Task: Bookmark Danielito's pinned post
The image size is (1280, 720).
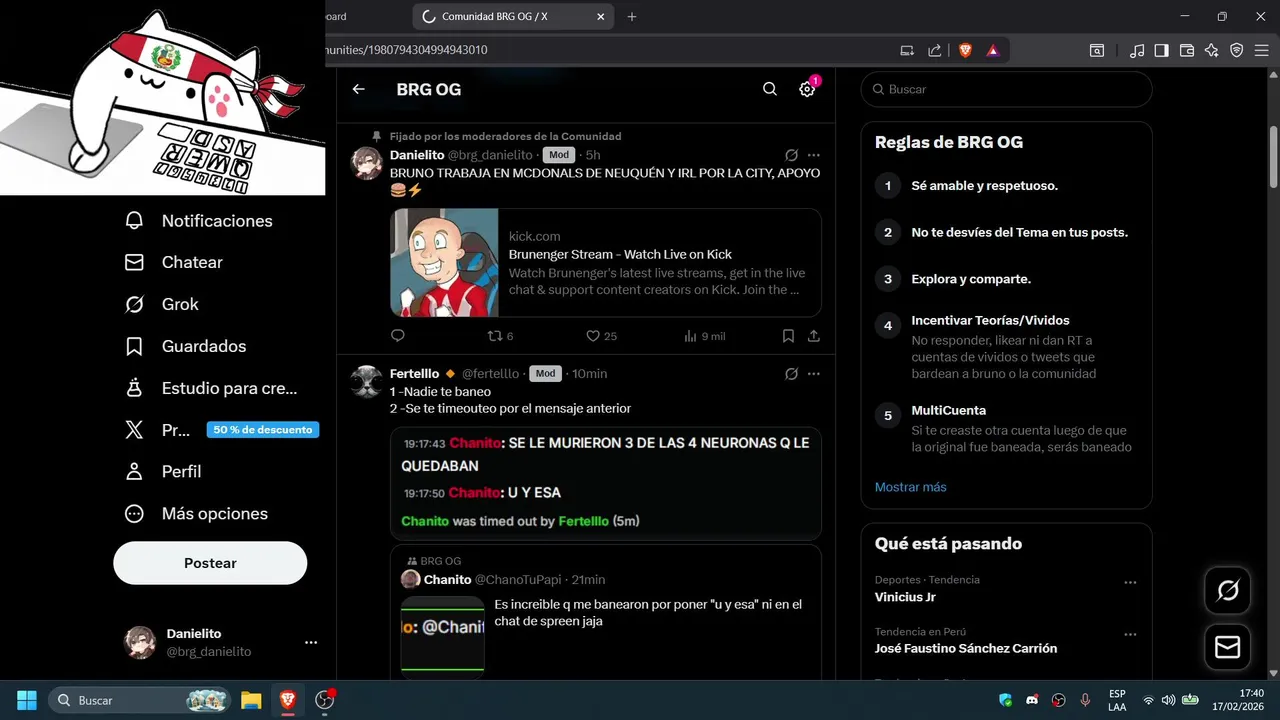Action: (788, 336)
